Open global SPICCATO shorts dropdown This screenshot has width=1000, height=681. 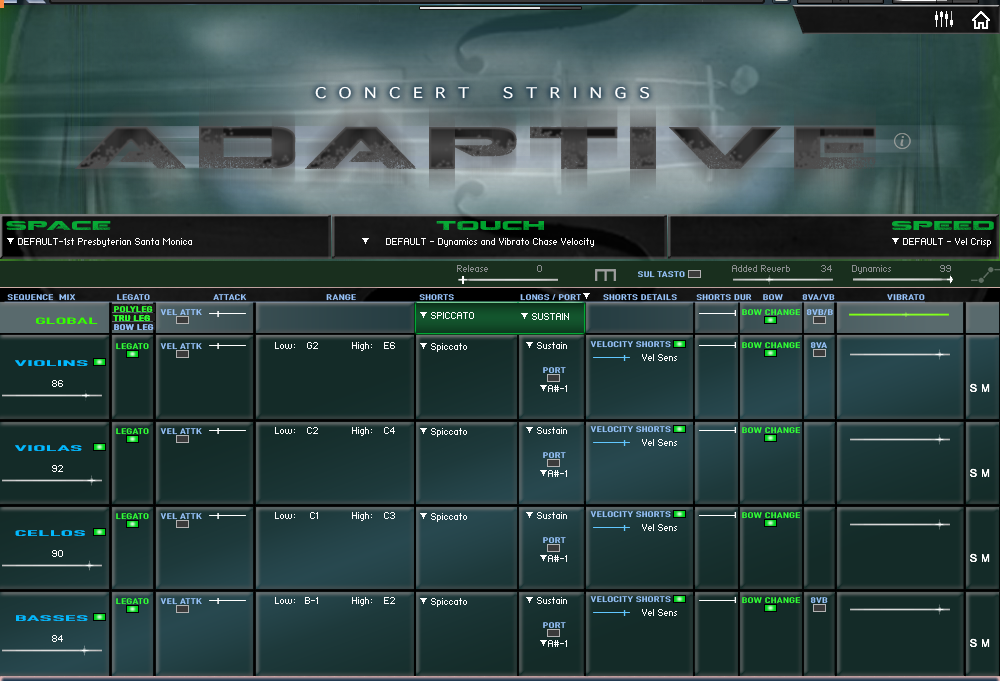448,316
